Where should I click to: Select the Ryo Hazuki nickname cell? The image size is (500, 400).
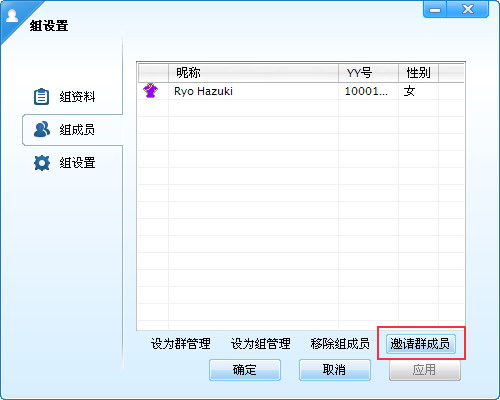253,91
